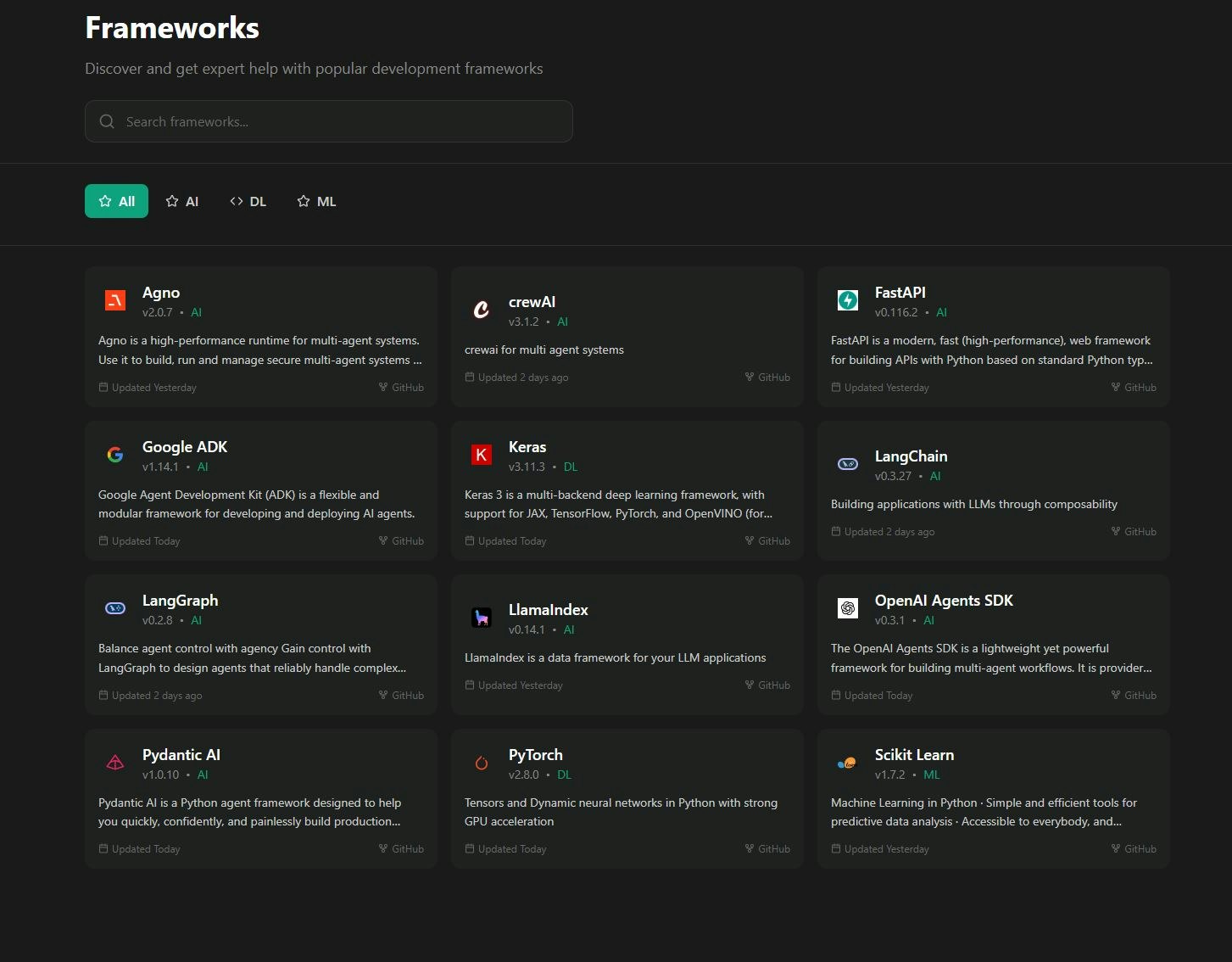This screenshot has height=962, width=1232.
Task: Click the crewAI logo icon
Action: 481,310
